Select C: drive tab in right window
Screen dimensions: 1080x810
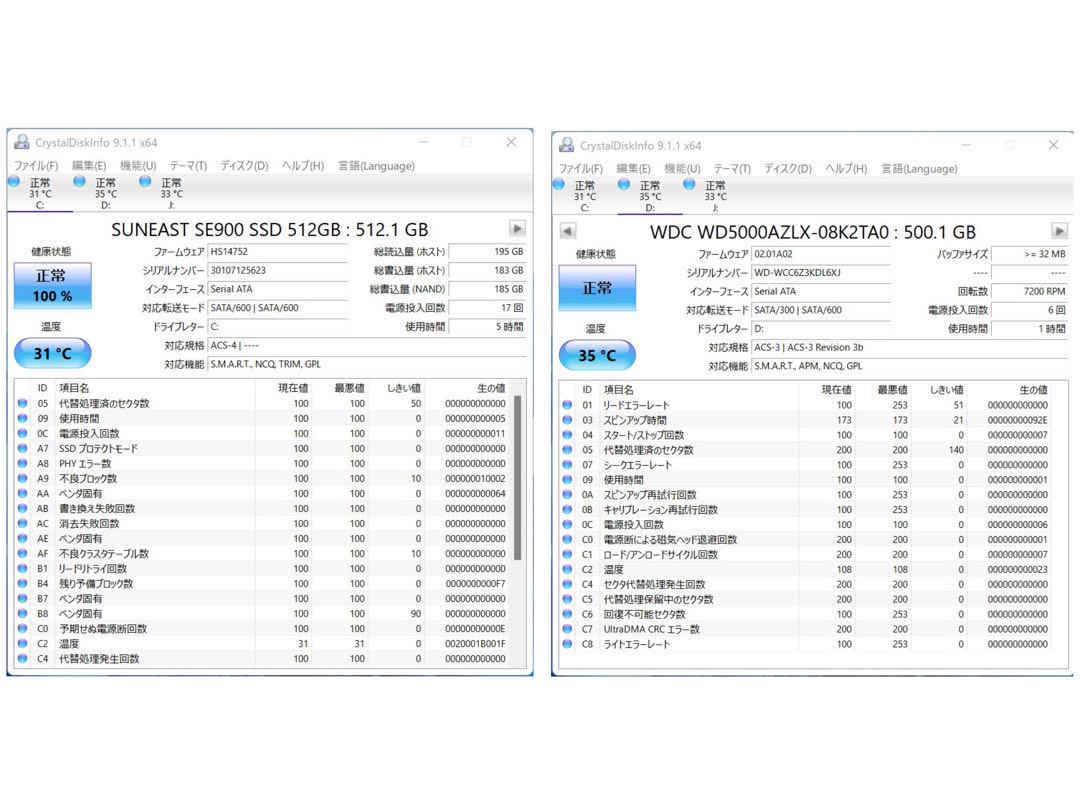coord(584,196)
